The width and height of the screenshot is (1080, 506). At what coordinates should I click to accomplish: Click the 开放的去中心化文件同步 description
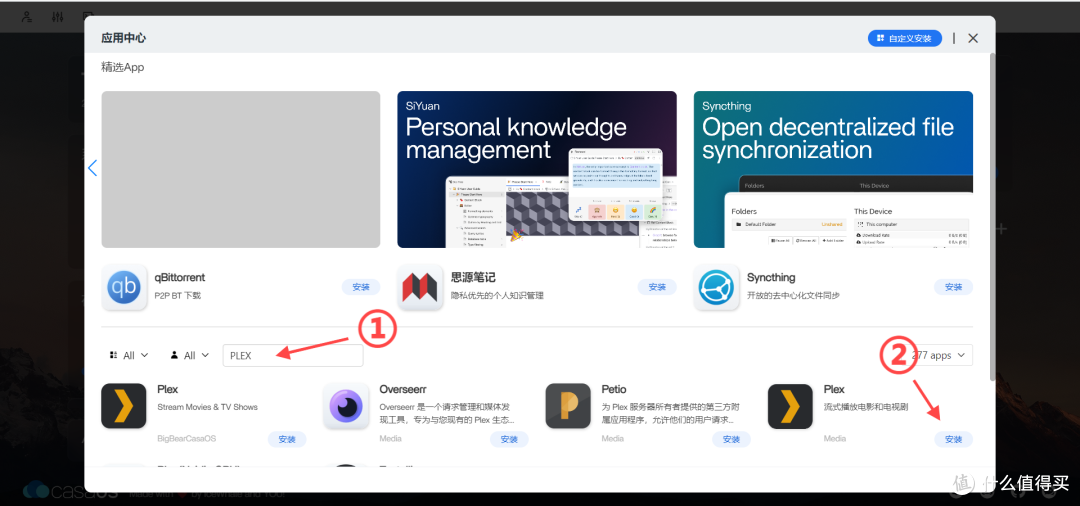[793, 295]
